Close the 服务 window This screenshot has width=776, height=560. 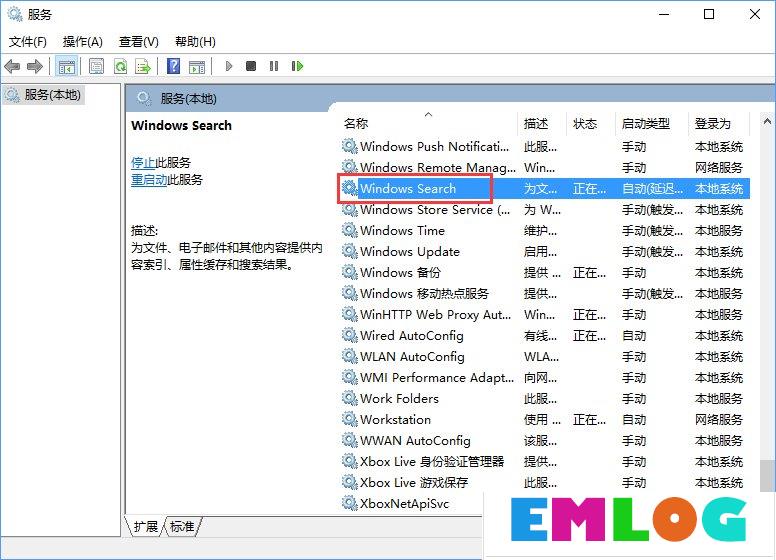tap(754, 14)
